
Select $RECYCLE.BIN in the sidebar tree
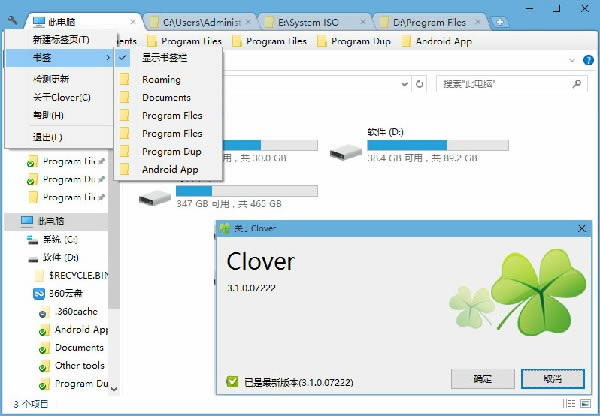point(78,275)
